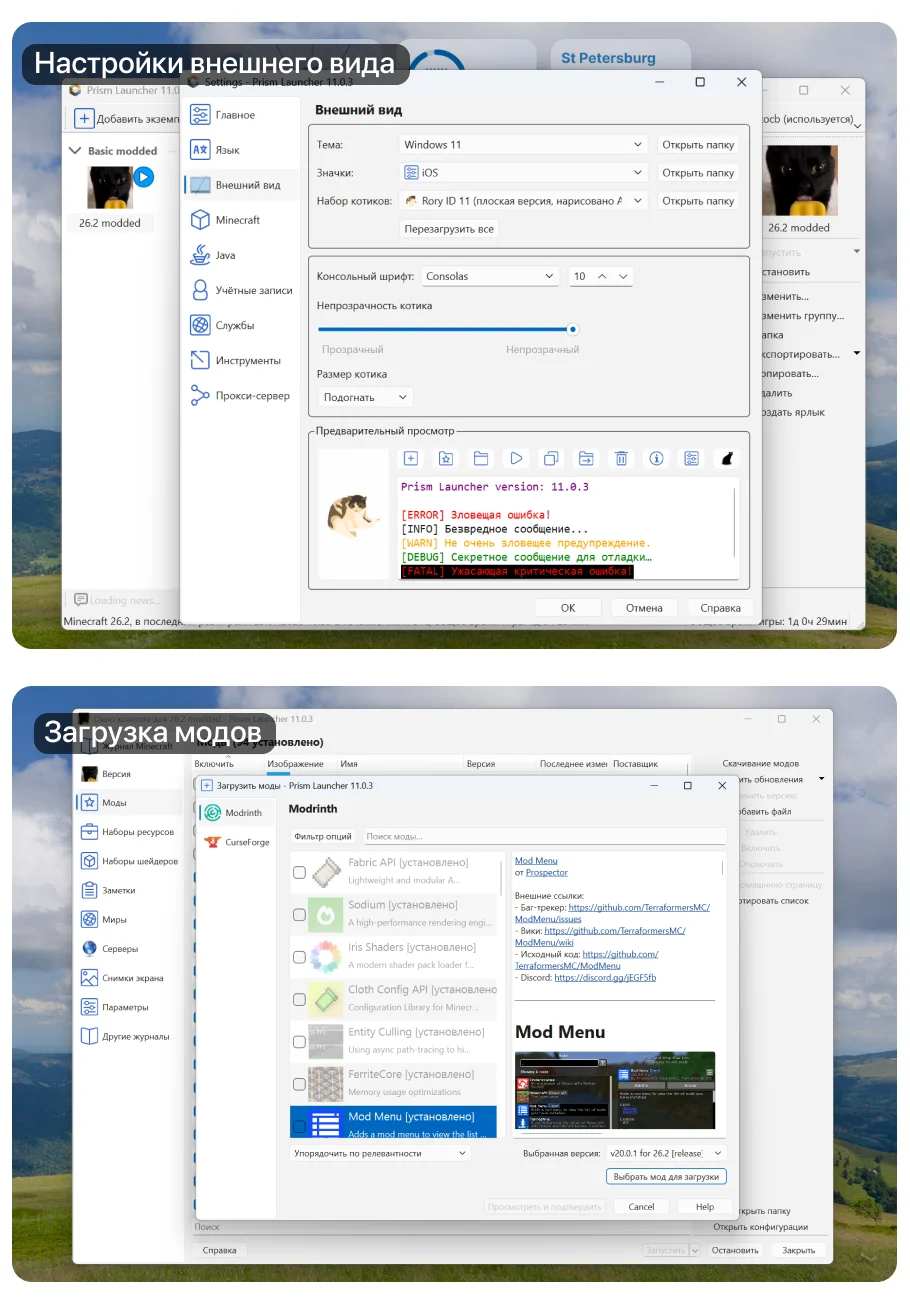Click Перезагрузить все button in appearance settings

[449, 229]
